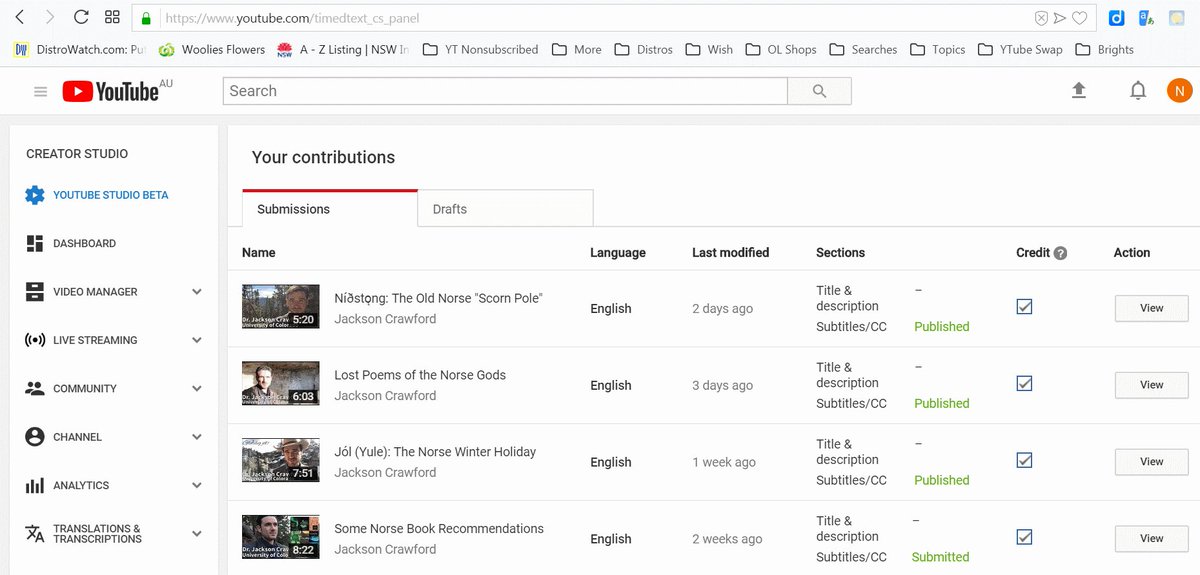
Task: Open the Wish bookmark folder
Action: coord(710,49)
